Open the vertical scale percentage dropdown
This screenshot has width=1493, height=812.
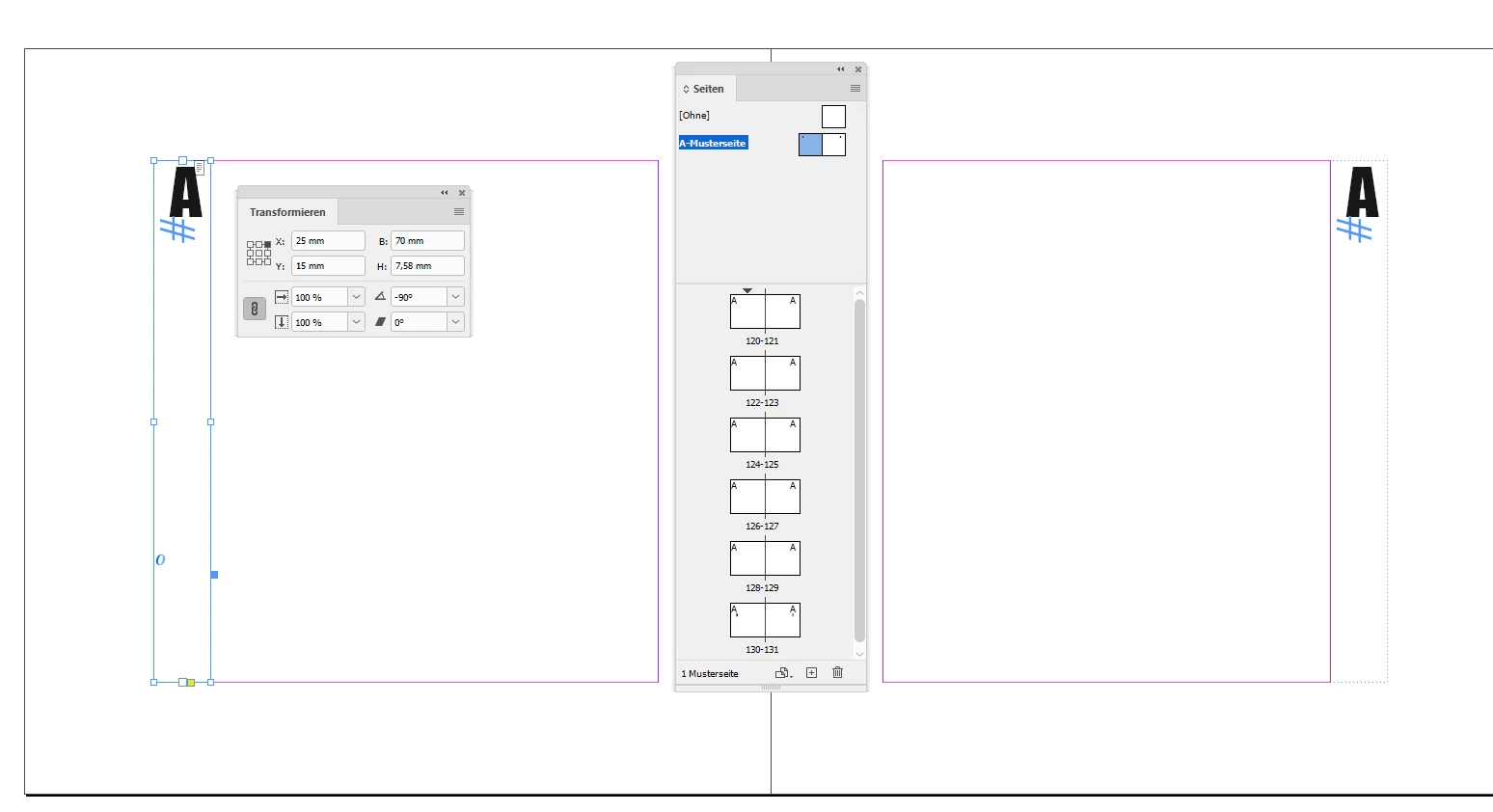point(356,322)
